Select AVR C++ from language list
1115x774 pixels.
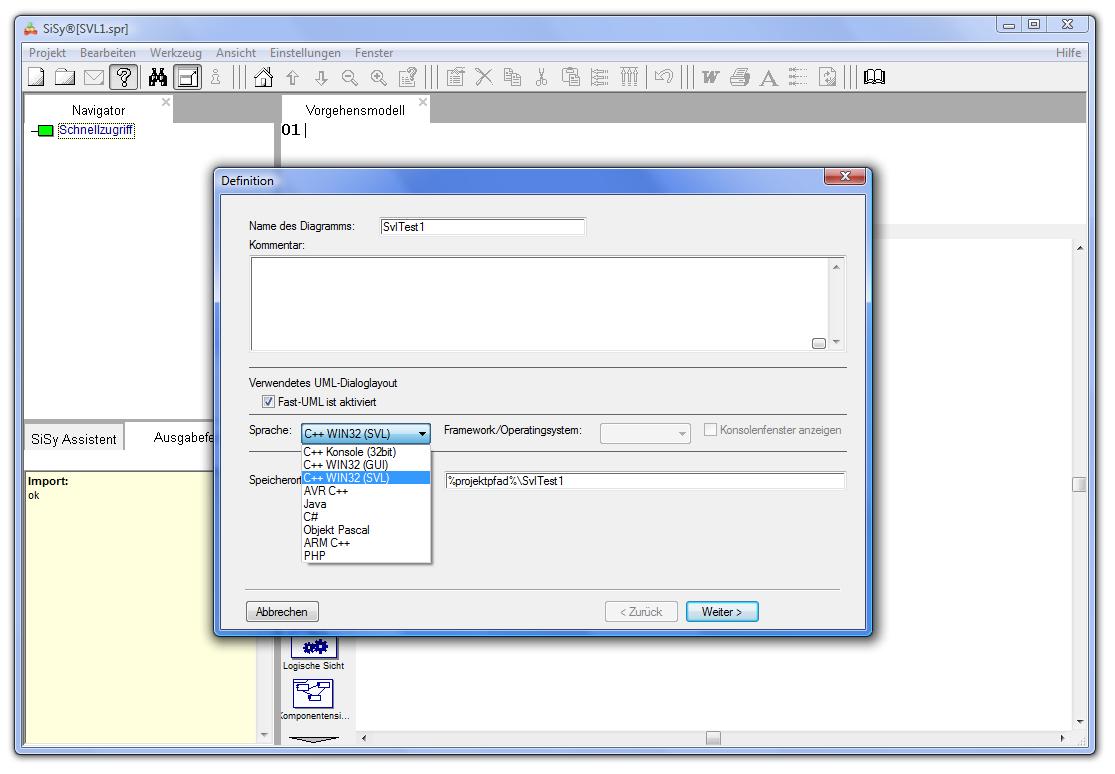tap(326, 491)
